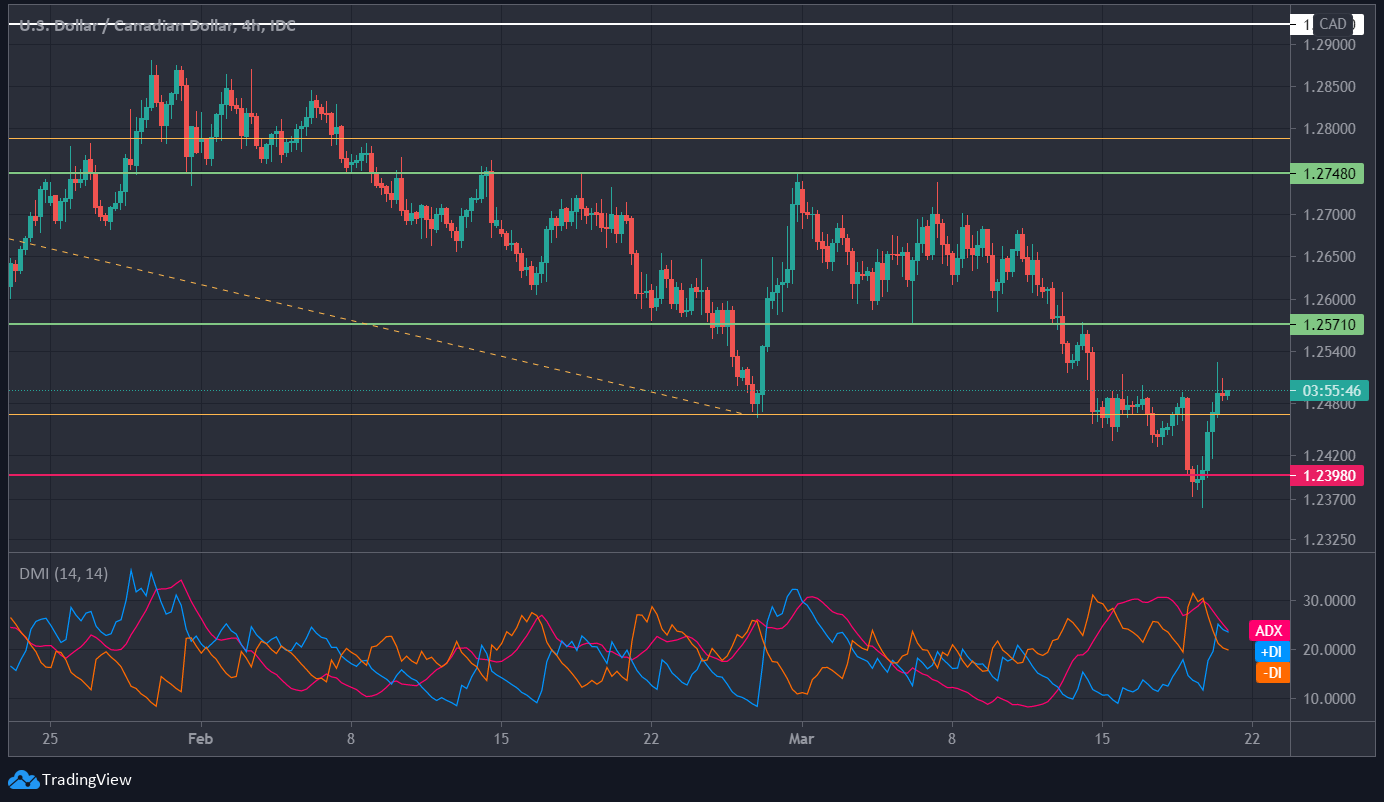1384x802 pixels.
Task: Click 1.24200 on the price axis
Action: point(1329,455)
